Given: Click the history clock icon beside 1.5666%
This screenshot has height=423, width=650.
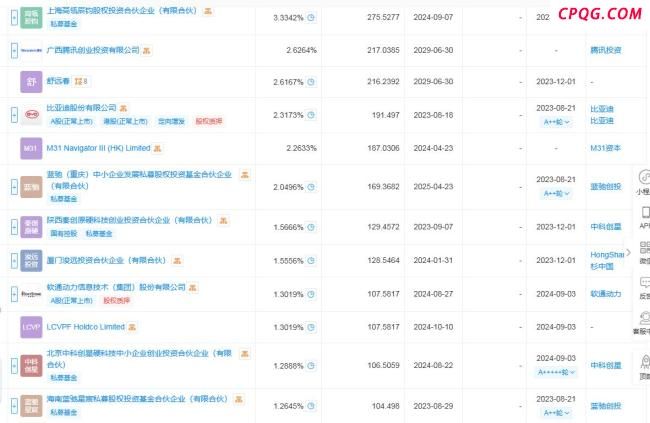Looking at the screenshot, I should coord(310,227).
